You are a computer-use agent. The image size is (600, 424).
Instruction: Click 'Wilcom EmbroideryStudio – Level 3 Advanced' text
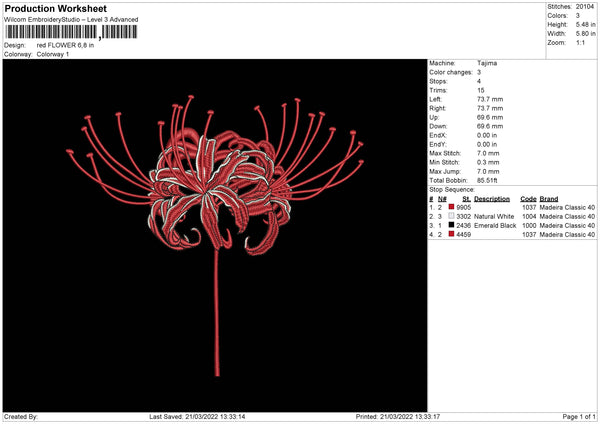[x=71, y=20]
